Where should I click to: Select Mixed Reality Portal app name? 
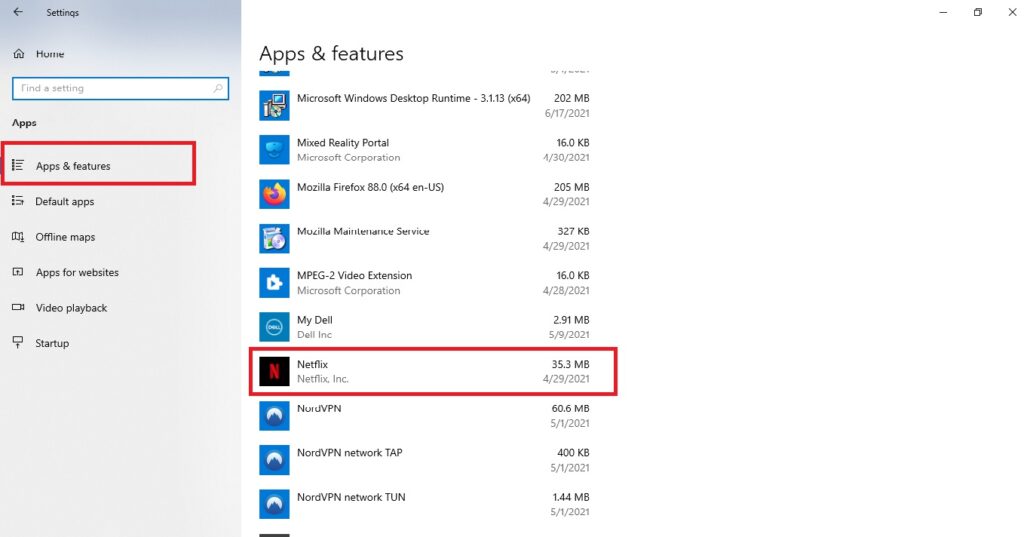point(343,143)
